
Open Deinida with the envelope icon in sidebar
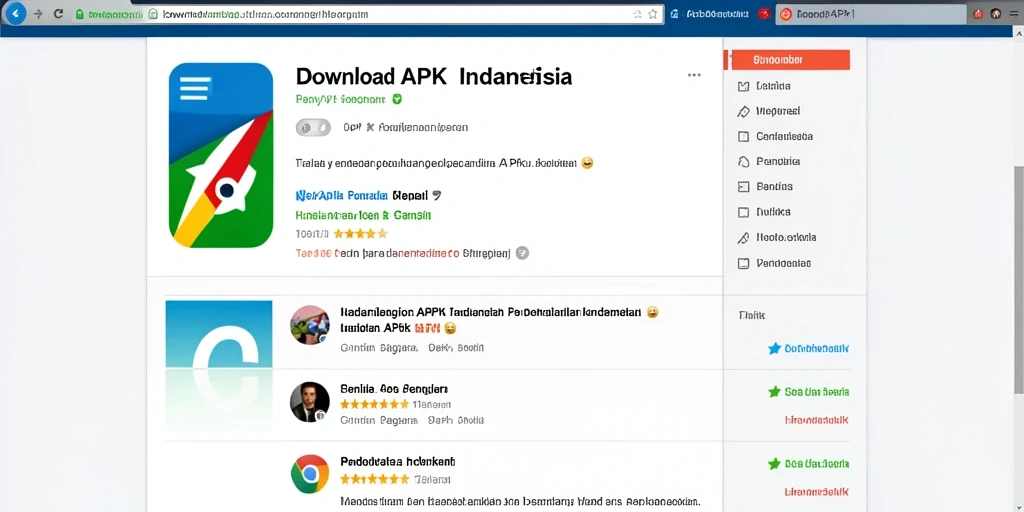click(x=764, y=86)
